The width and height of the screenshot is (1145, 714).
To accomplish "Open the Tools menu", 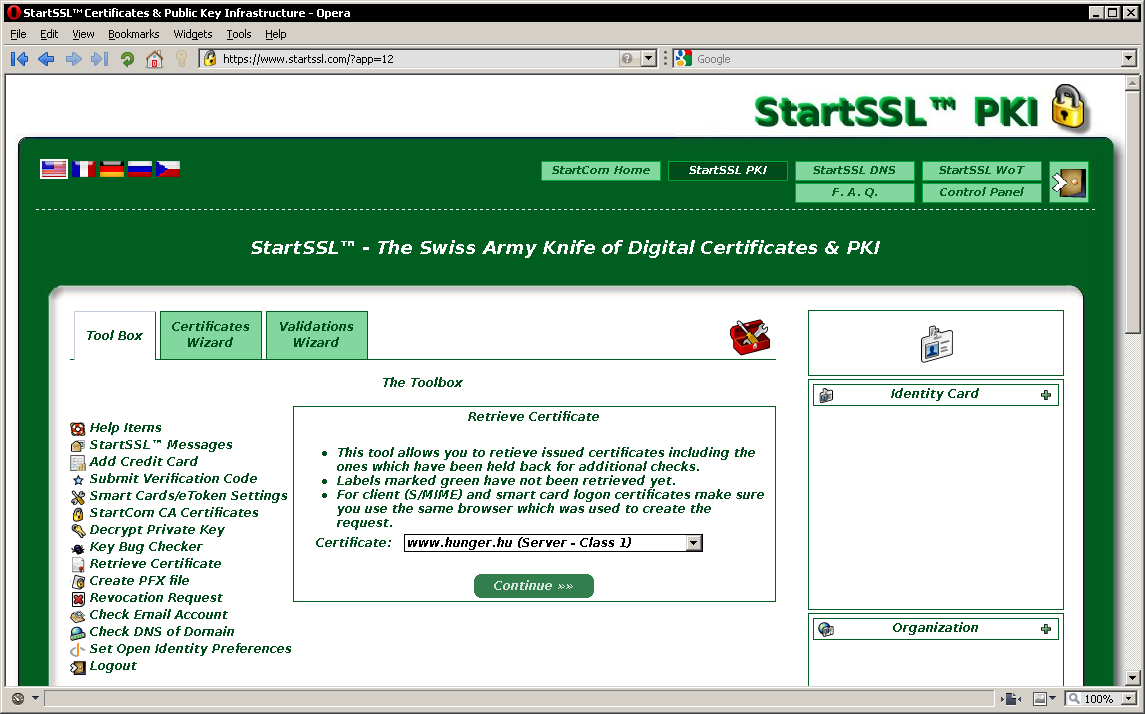I will tap(239, 34).
